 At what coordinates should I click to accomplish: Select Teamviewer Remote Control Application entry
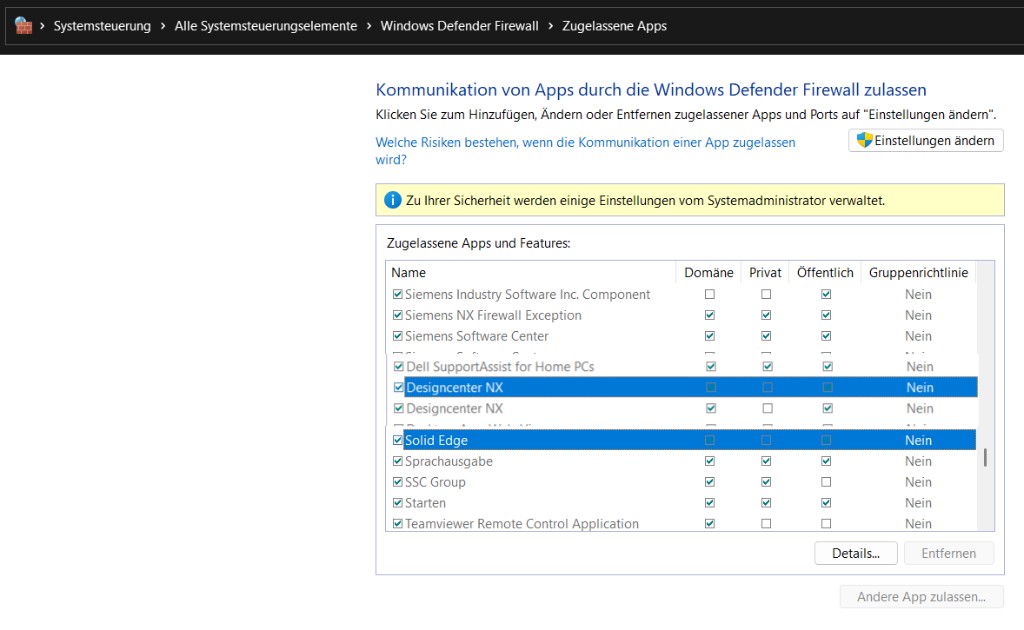click(x=522, y=524)
